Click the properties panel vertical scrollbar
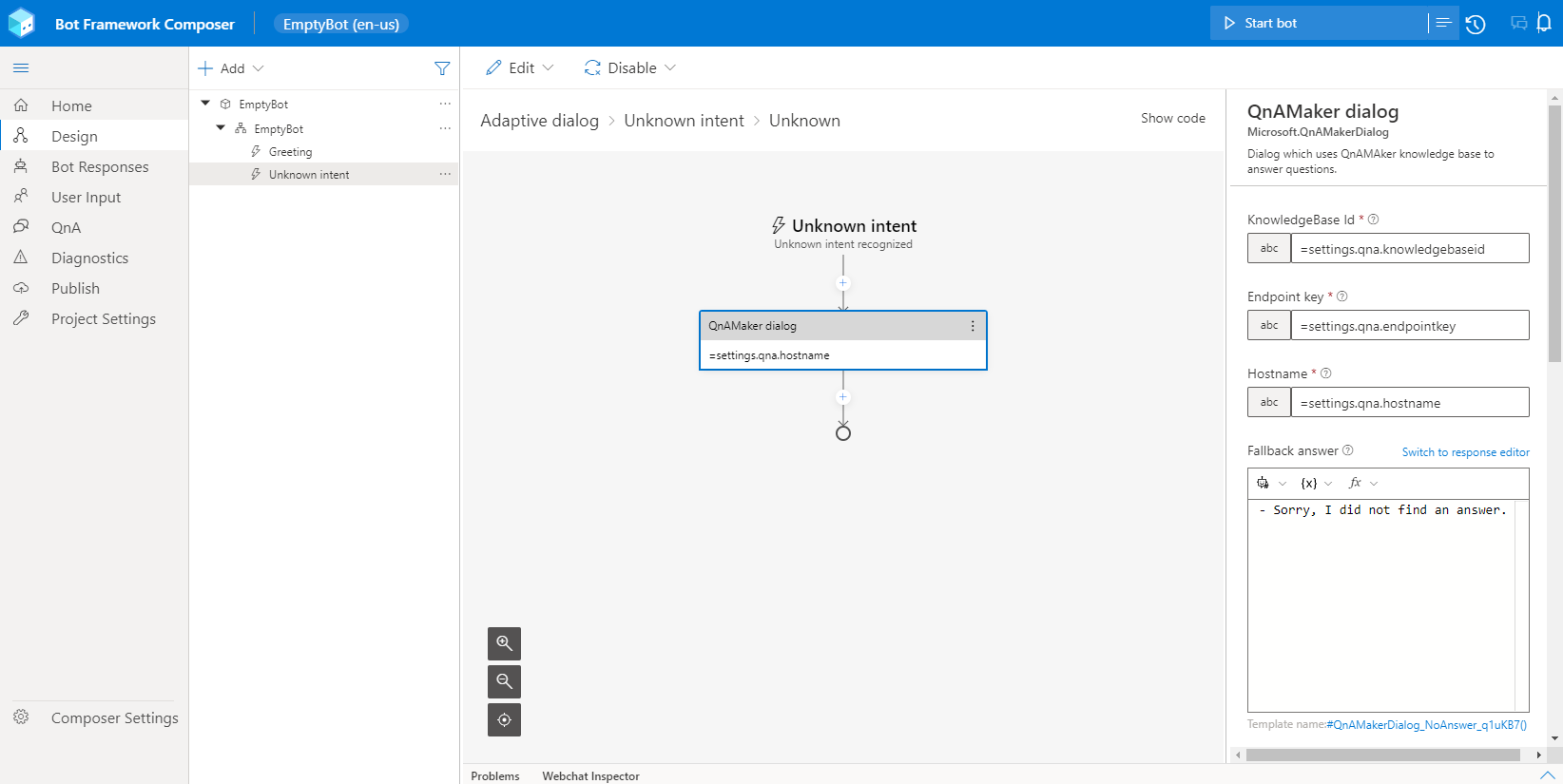The image size is (1563, 784). (1555, 233)
